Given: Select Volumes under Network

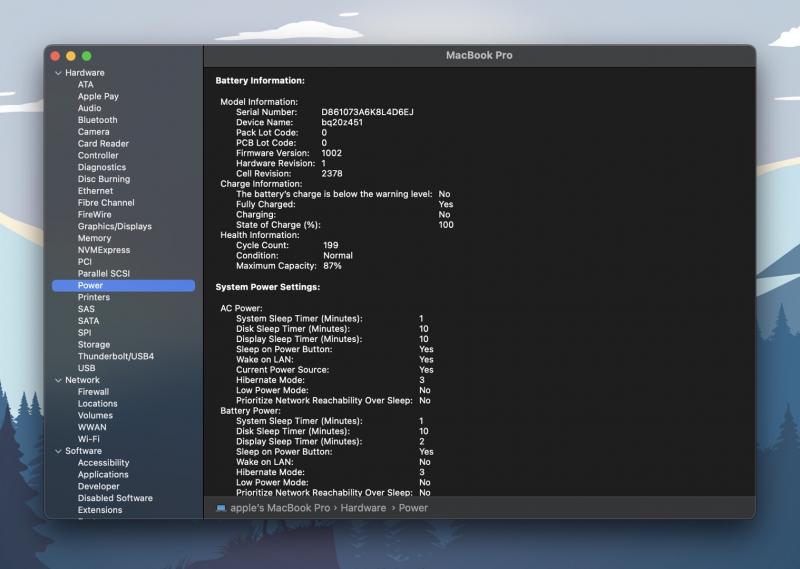Looking at the screenshot, I should point(95,415).
